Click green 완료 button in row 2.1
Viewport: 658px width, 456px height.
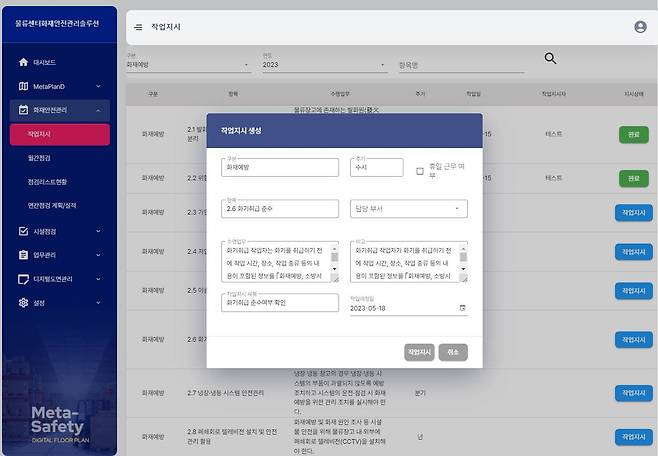coord(634,135)
